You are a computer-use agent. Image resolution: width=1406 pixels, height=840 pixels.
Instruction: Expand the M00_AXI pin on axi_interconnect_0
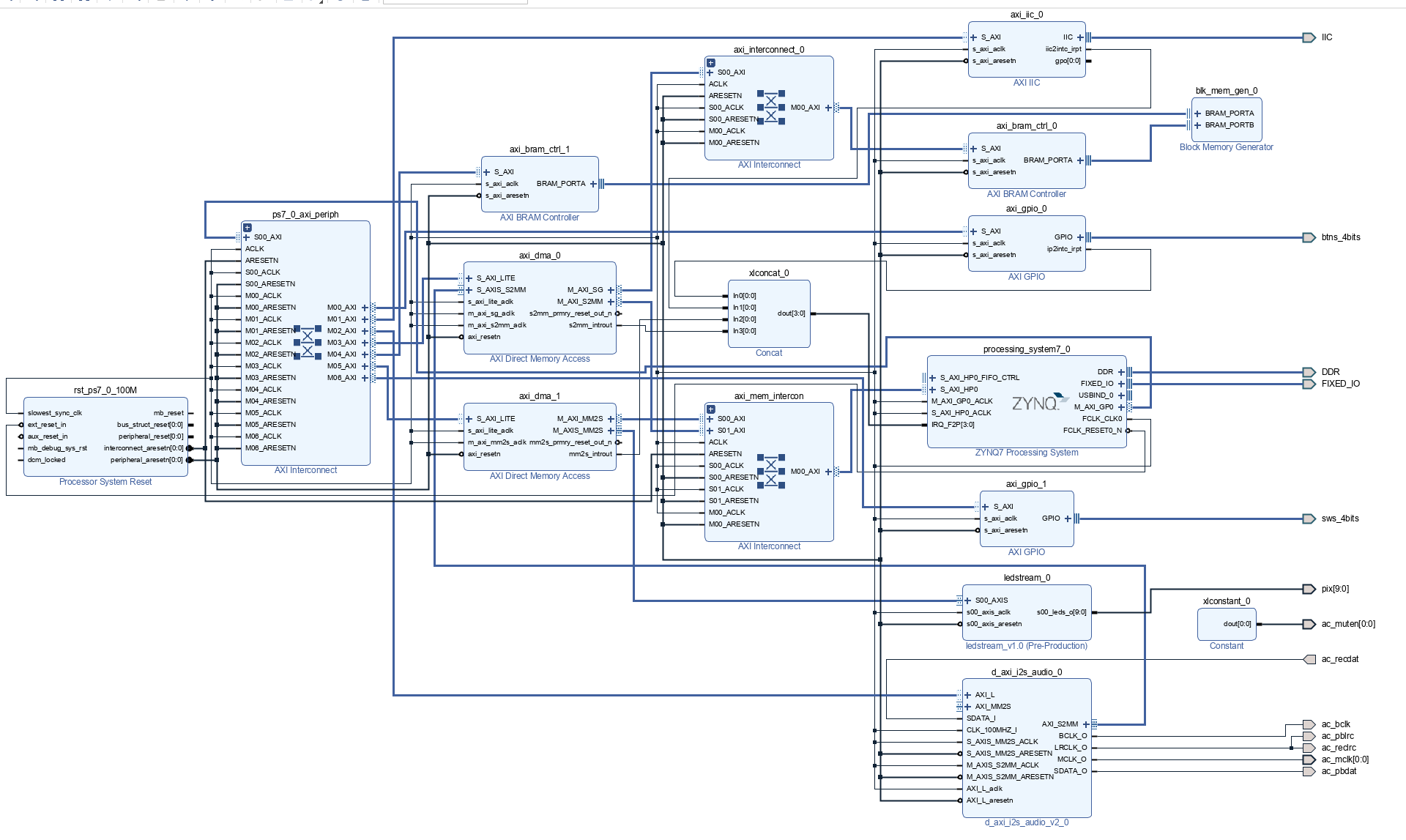(x=828, y=108)
